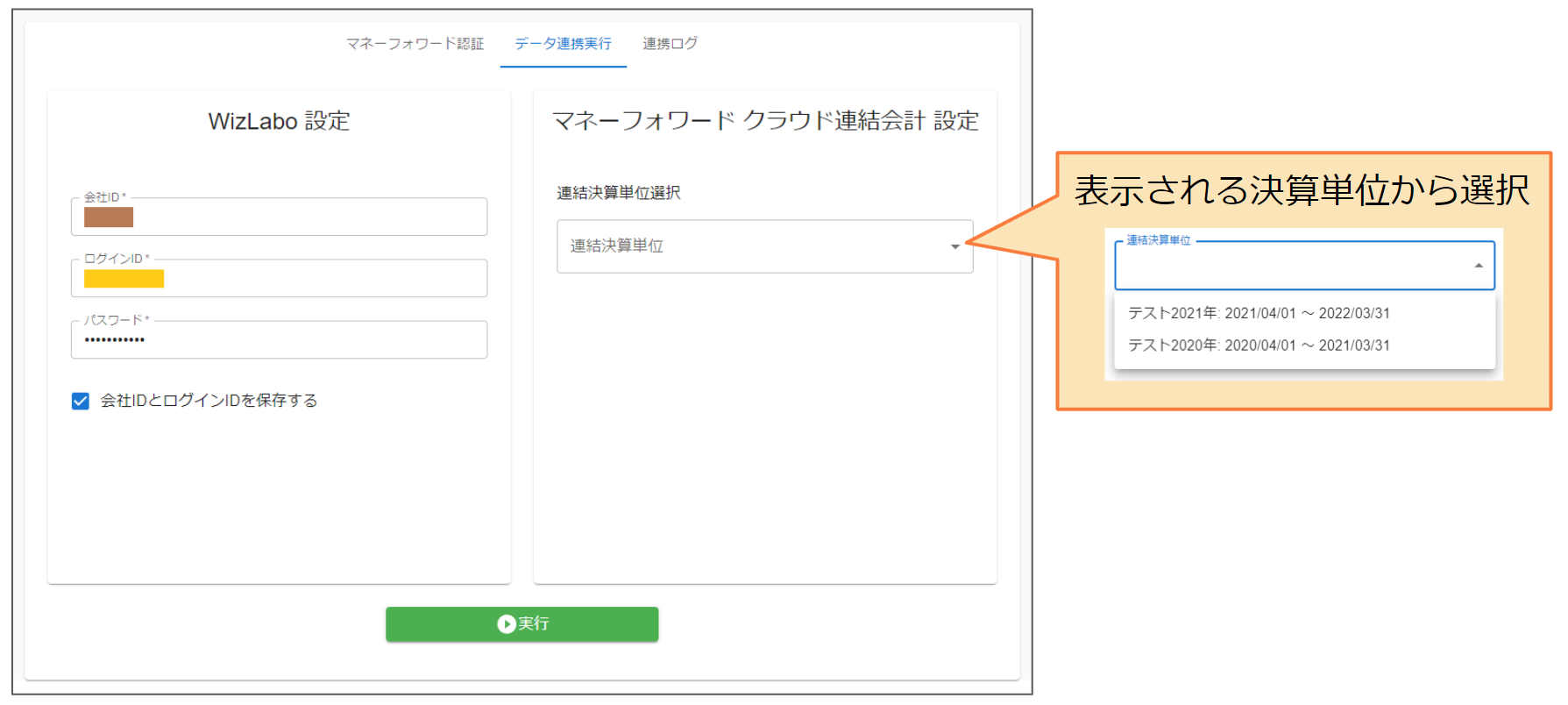
Task: Click the 連結決算単位 dropdown arrow
Action: tap(955, 246)
